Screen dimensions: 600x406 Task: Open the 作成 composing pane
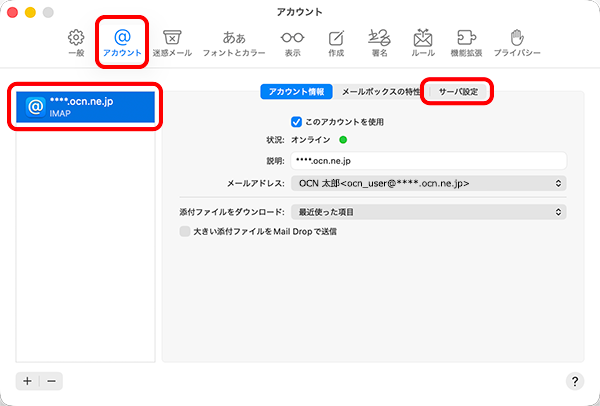point(336,42)
